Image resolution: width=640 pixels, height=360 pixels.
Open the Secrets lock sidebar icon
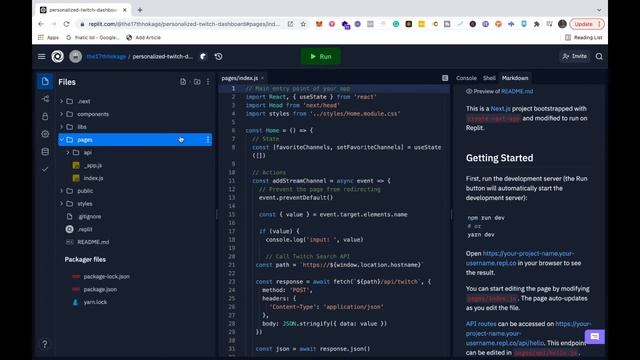45,116
